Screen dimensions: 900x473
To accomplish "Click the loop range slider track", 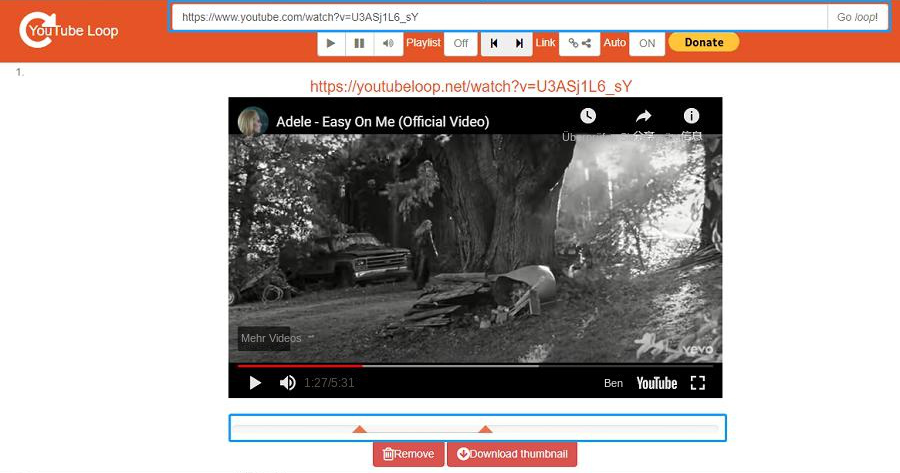I will tap(477, 428).
